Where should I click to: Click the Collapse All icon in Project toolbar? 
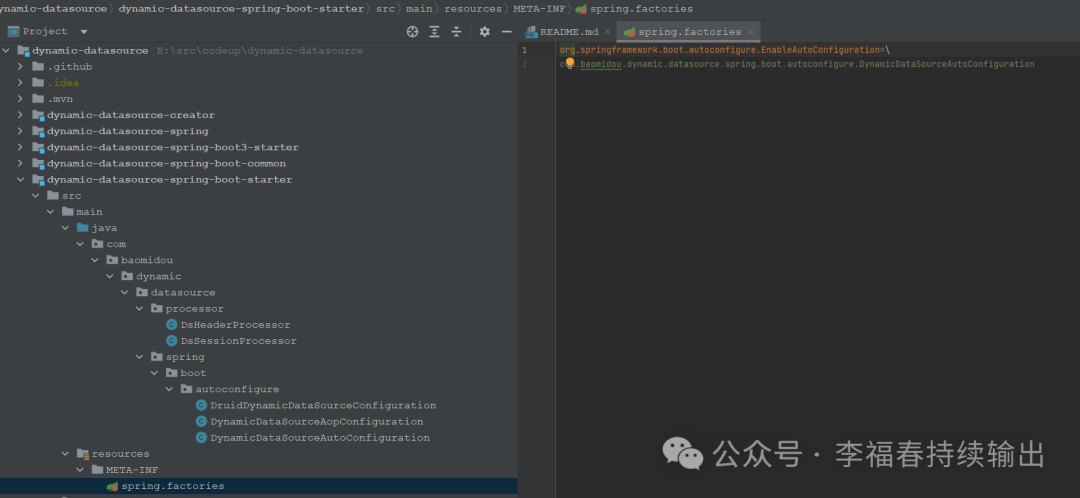pyautogui.click(x=457, y=32)
